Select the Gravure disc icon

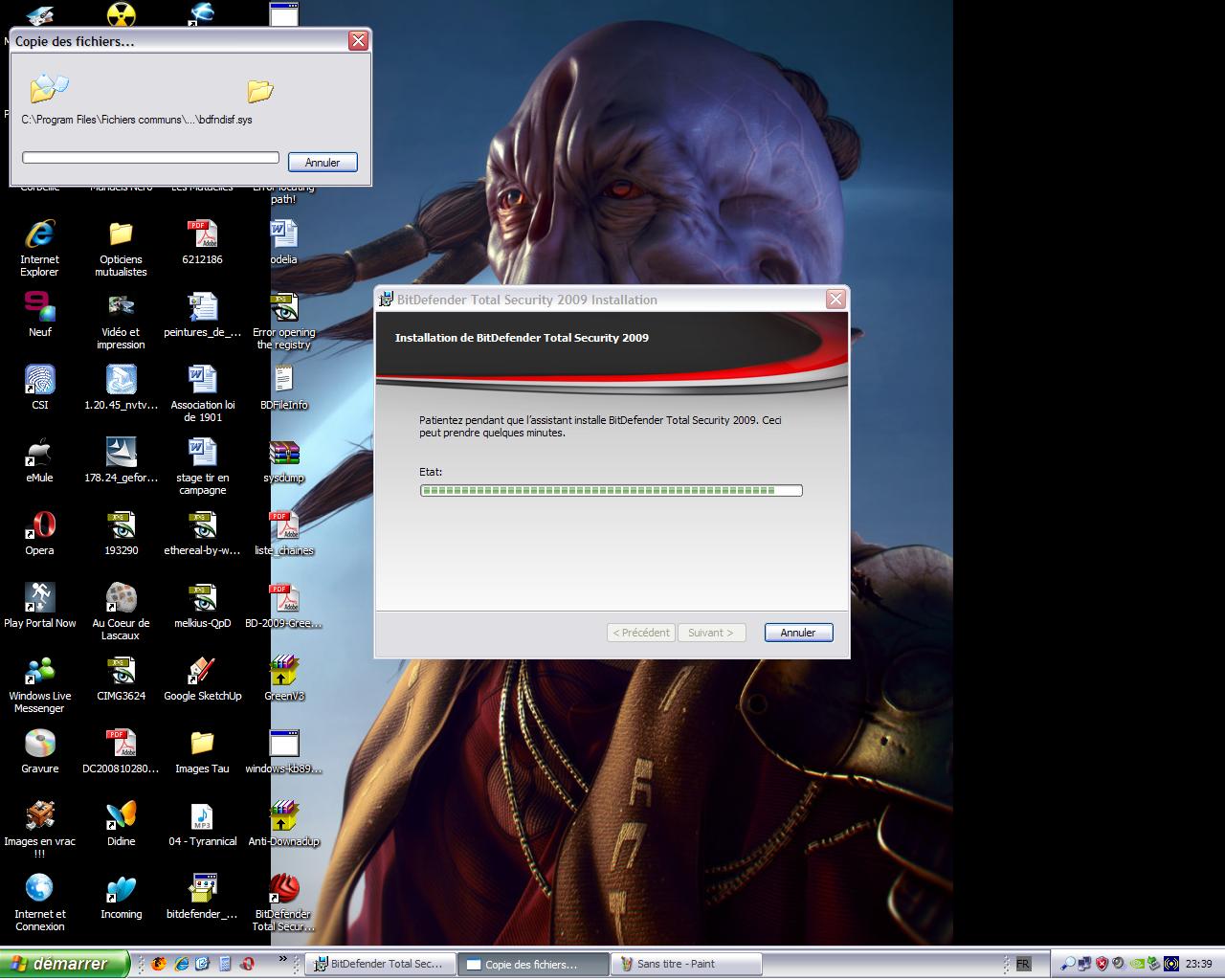pos(39,750)
